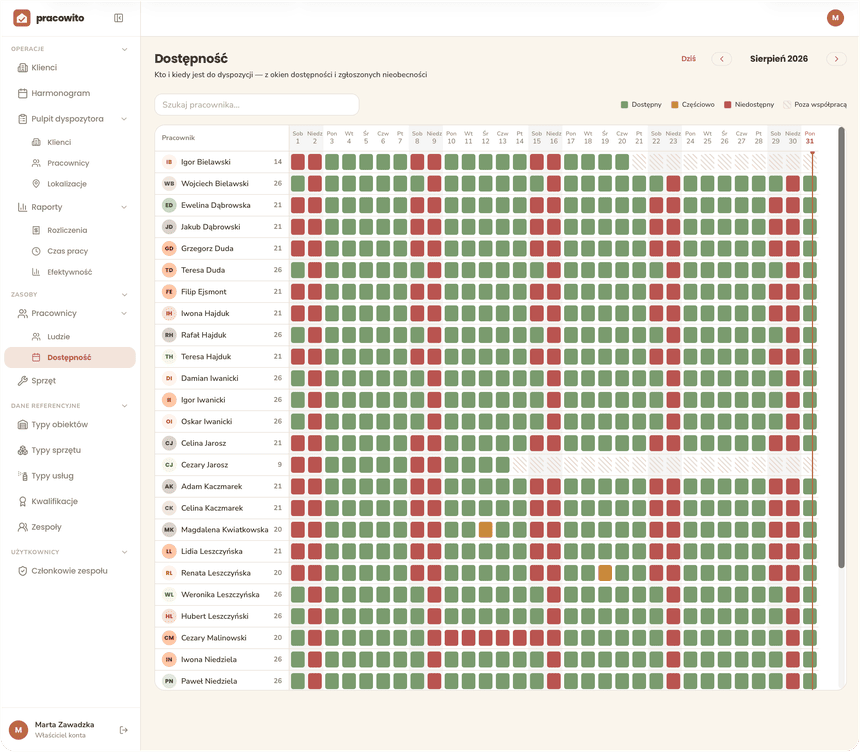Open employee row Paweł Niedziela
Viewport: 860px width, 752px height.
[222, 681]
